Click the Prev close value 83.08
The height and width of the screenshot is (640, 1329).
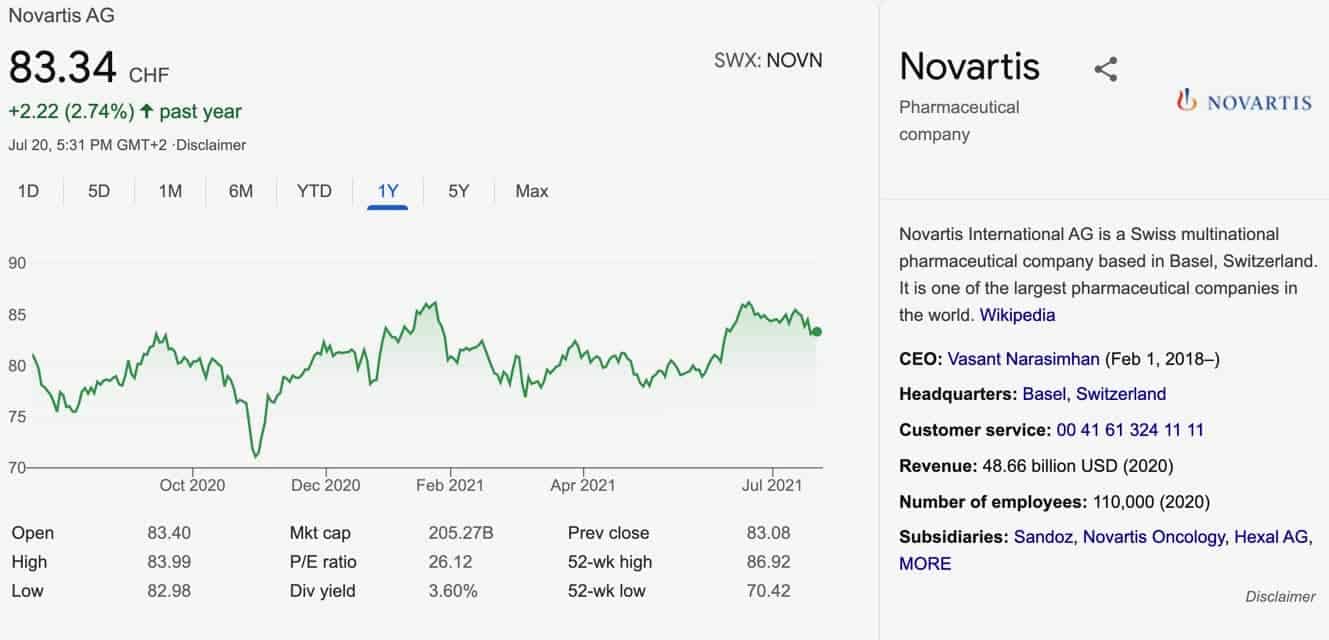pos(768,533)
